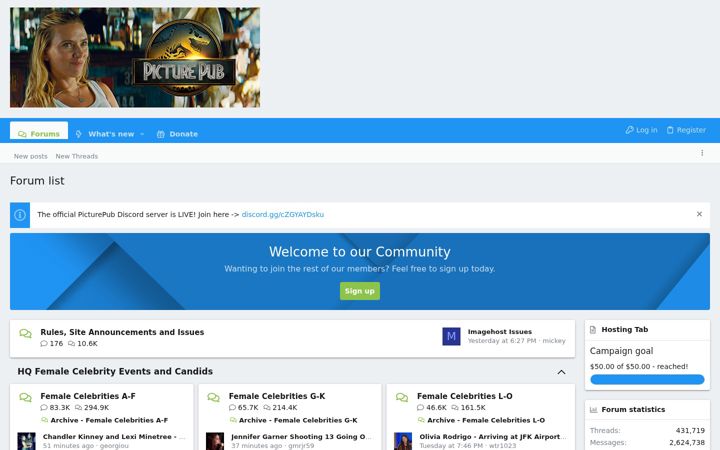Click the PicturePub logo banner

[x=135, y=57]
